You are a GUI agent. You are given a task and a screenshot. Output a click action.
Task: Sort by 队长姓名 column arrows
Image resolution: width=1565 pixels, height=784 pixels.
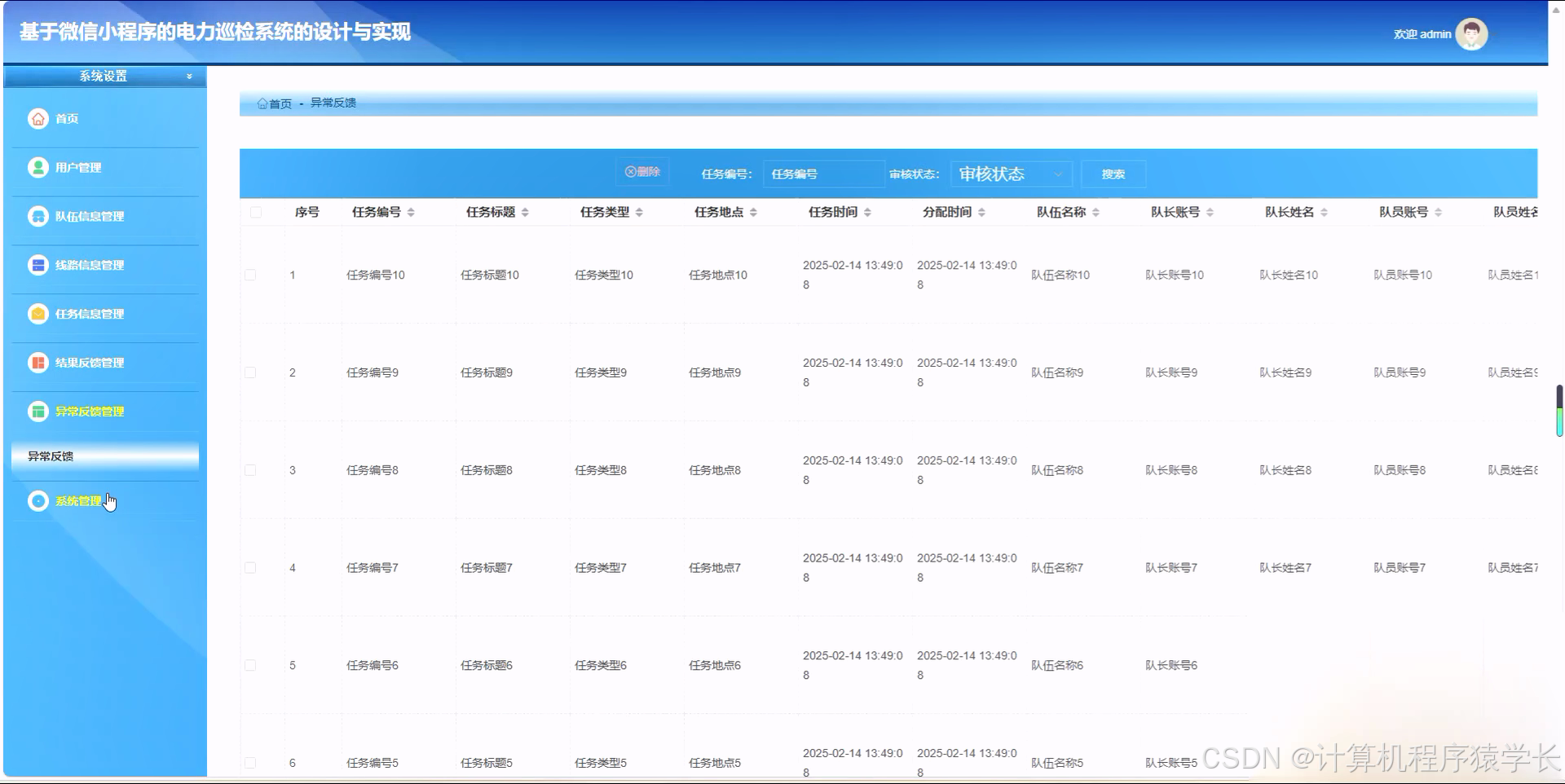click(x=1324, y=212)
